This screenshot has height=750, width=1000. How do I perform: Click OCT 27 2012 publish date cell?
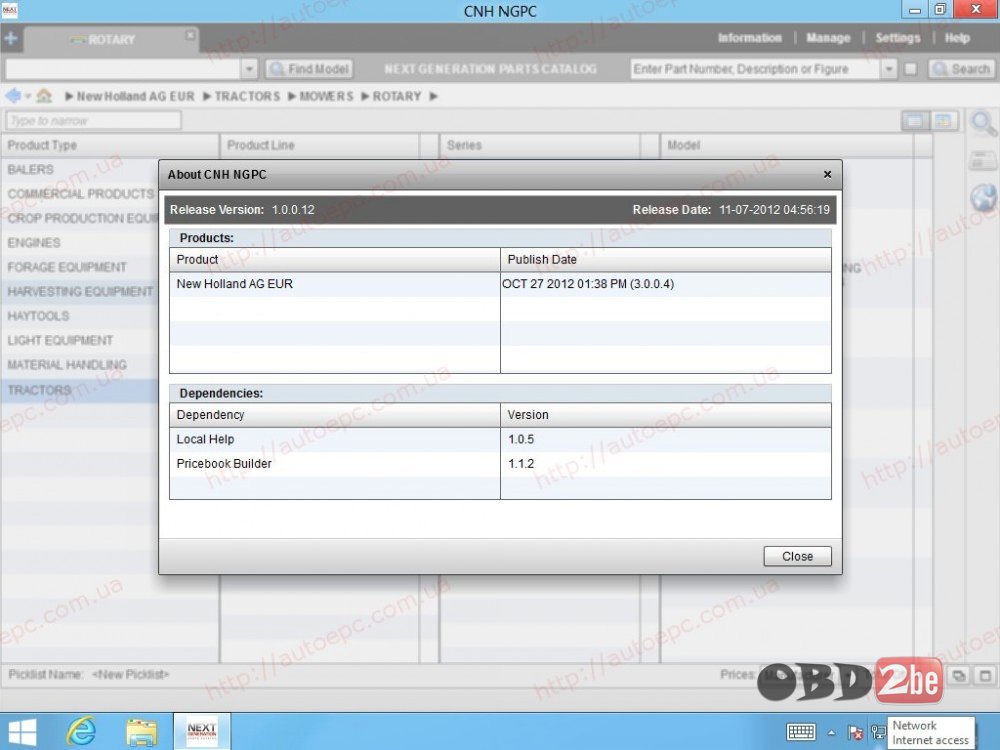(x=666, y=284)
